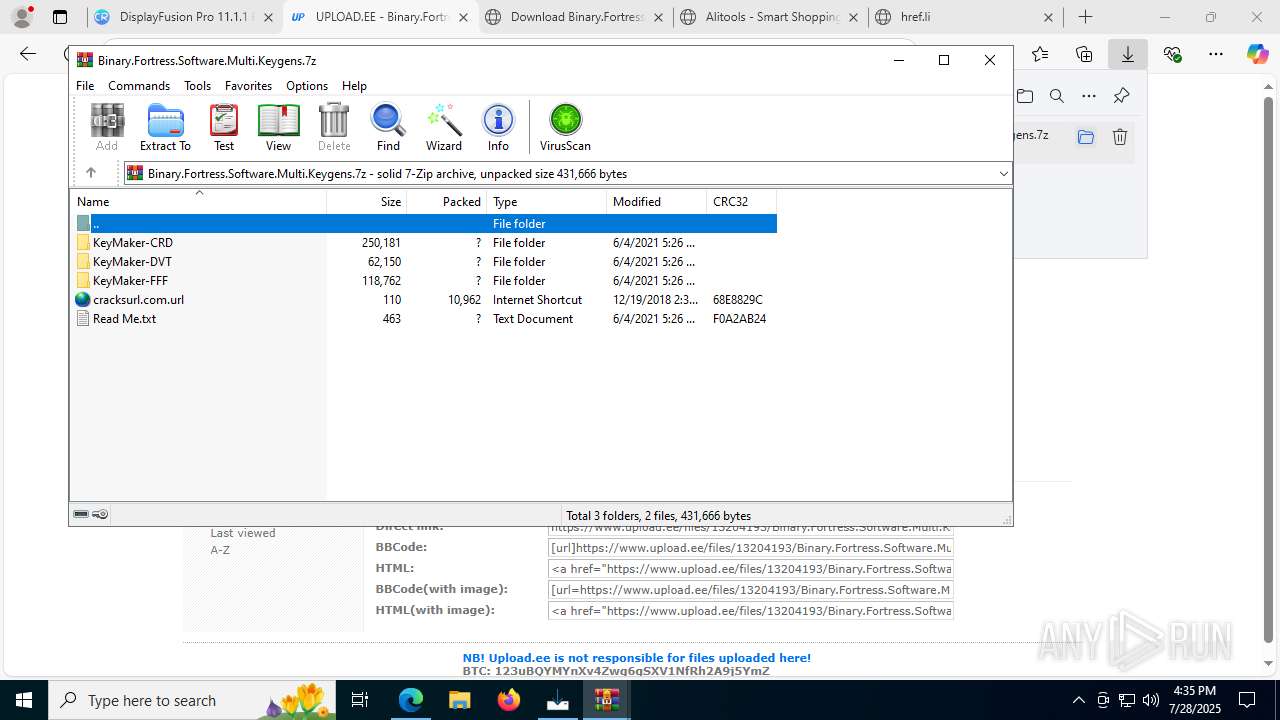The height and width of the screenshot is (720, 1280).
Task: Show archive Info
Action: pos(498,128)
